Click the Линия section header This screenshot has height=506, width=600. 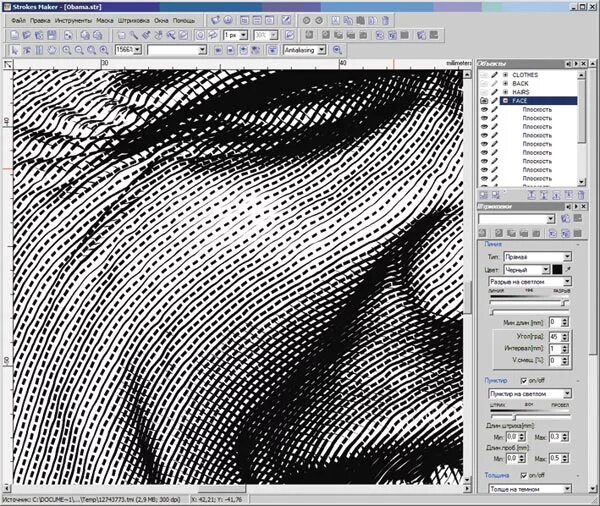click(x=493, y=244)
